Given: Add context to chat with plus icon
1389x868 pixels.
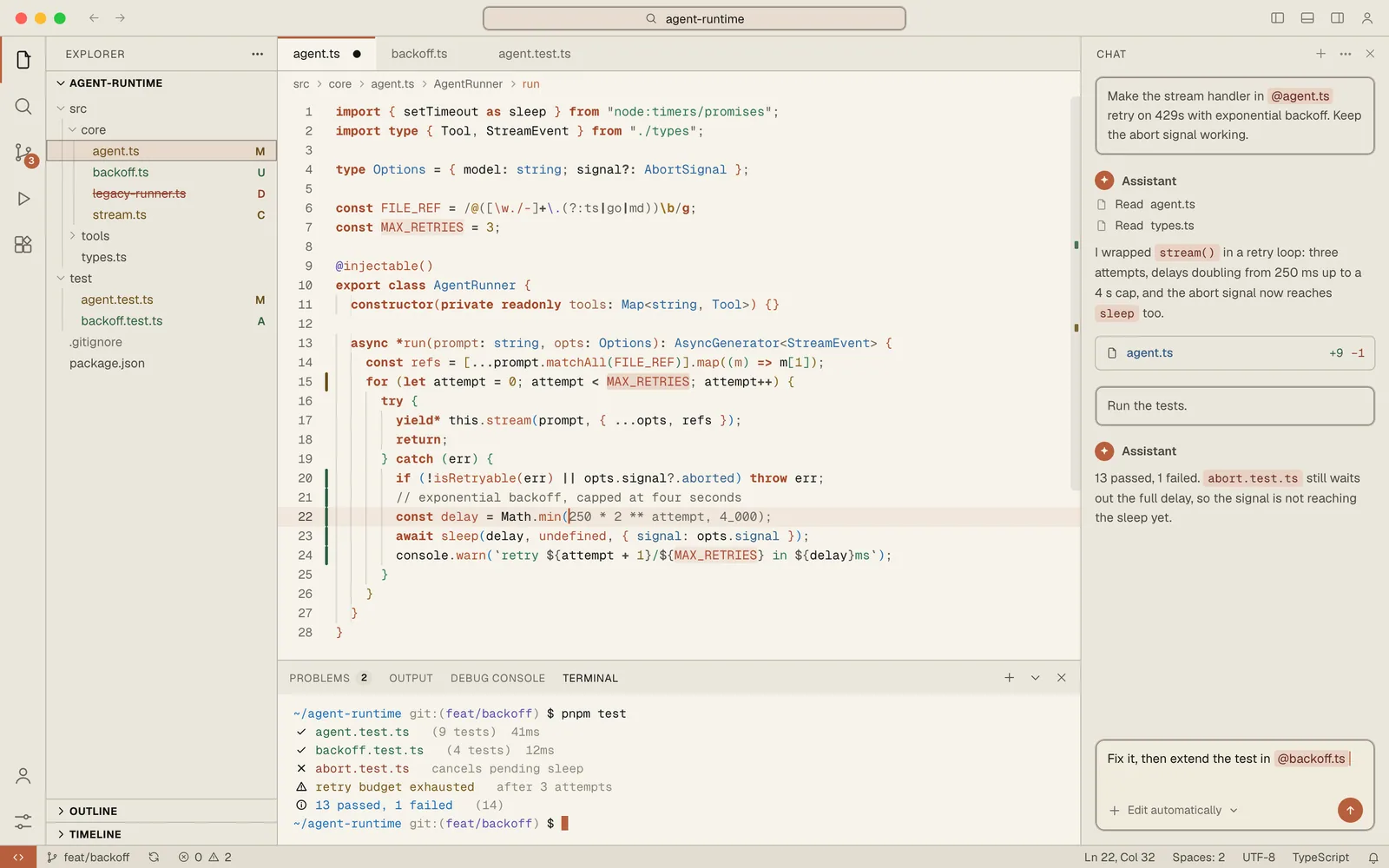Looking at the screenshot, I should pos(1115,811).
